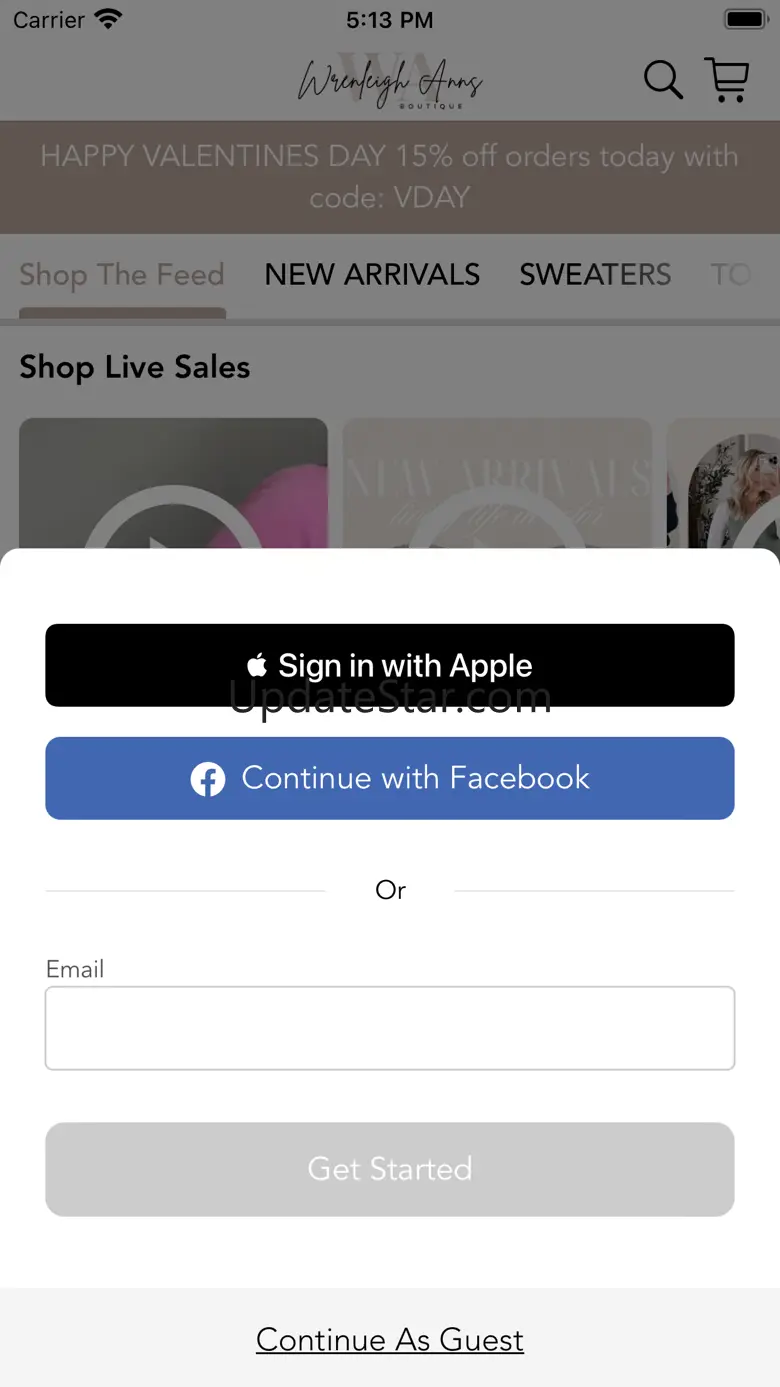The image size is (780, 1387).
Task: Check the battery status icon
Action: coord(745,20)
